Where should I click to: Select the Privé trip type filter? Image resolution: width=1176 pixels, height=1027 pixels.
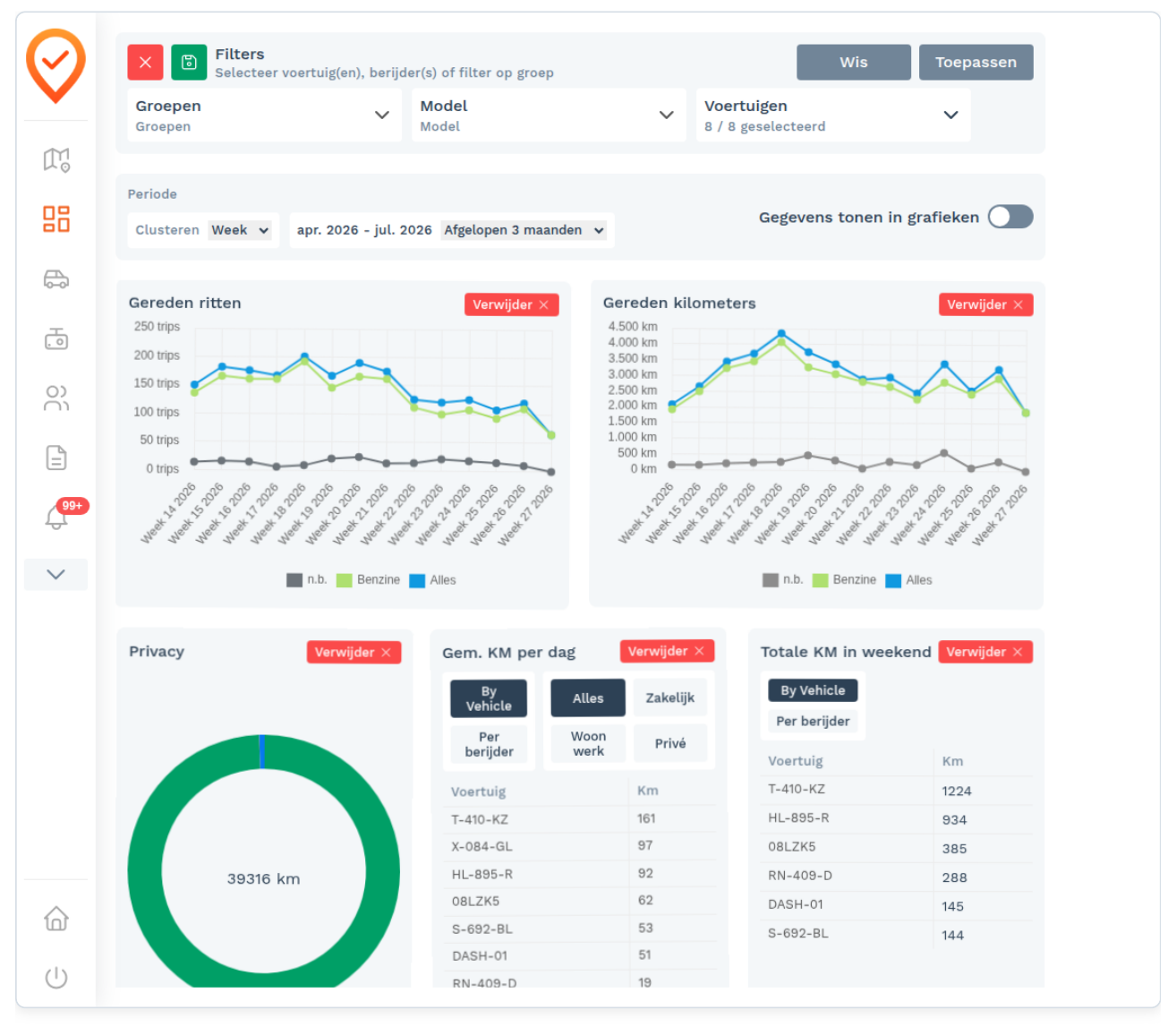pos(670,743)
